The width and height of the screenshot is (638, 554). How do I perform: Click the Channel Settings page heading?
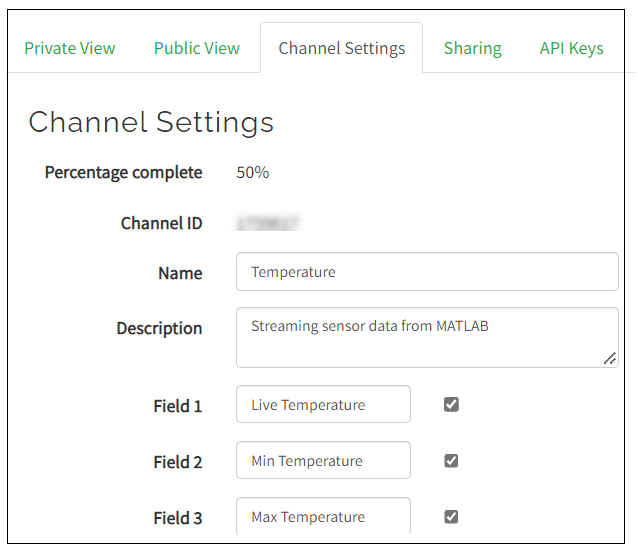coord(151,122)
